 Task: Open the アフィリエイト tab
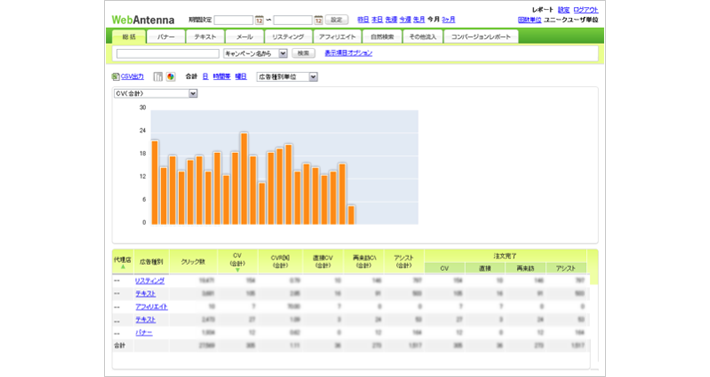[x=337, y=37]
